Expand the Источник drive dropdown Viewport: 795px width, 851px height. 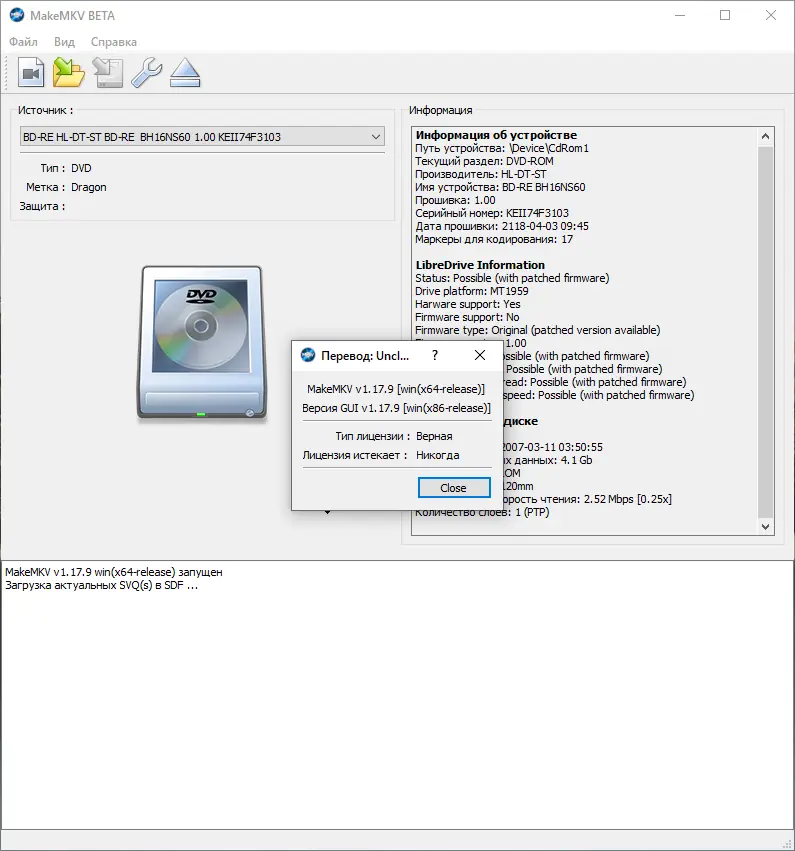(x=202, y=137)
